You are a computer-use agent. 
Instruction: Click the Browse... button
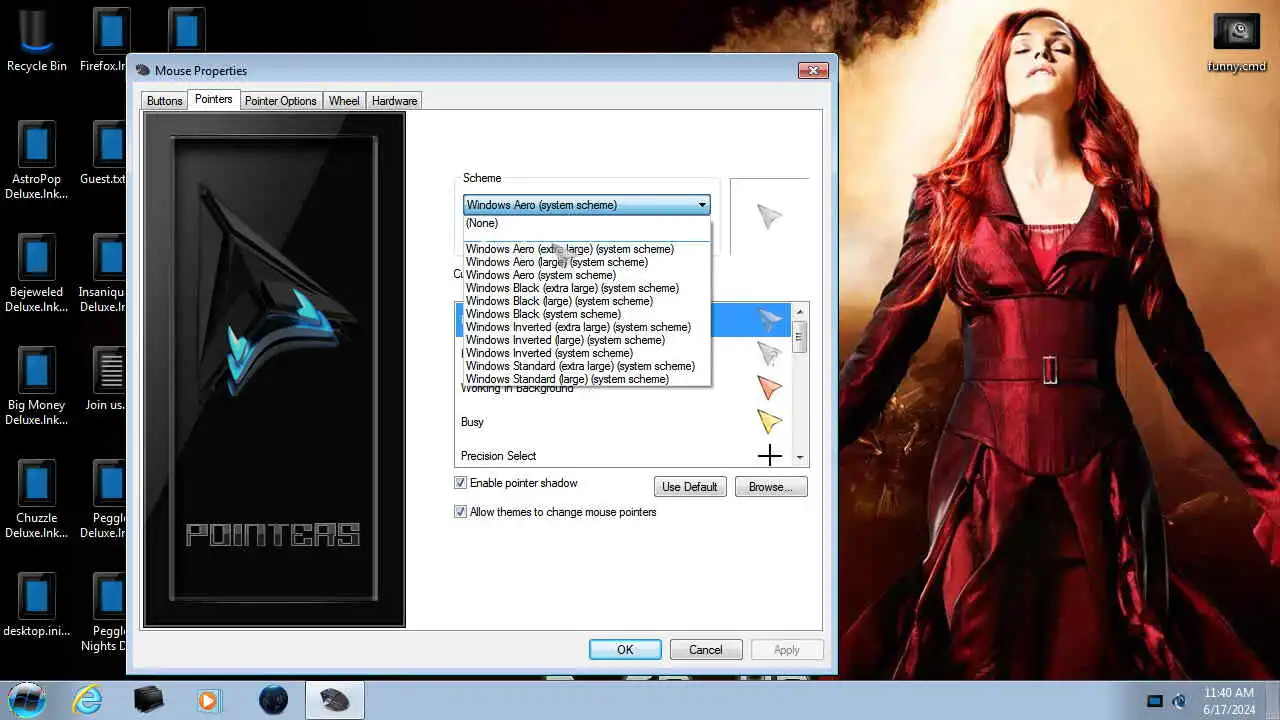tap(771, 487)
